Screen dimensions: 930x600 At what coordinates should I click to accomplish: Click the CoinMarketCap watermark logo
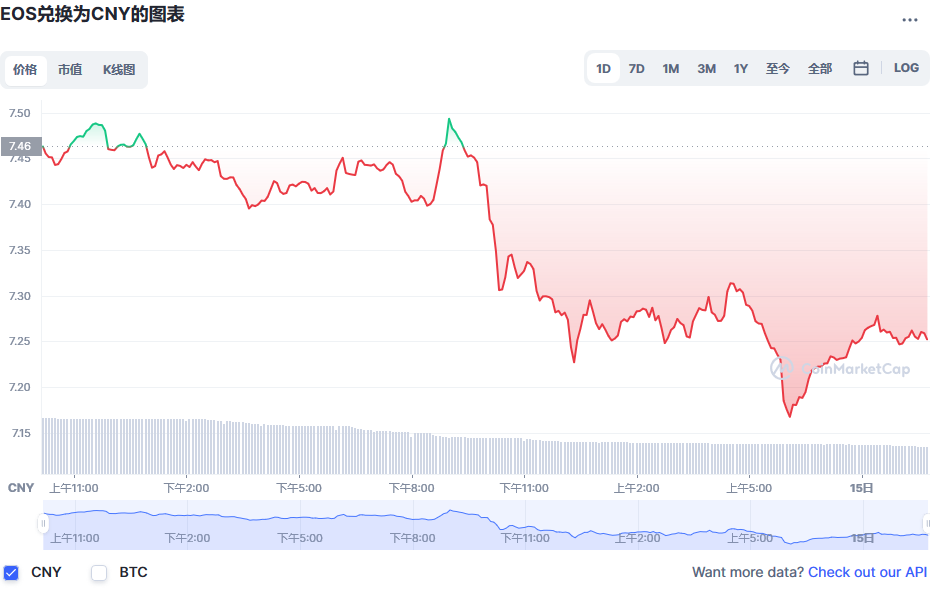[x=840, y=369]
